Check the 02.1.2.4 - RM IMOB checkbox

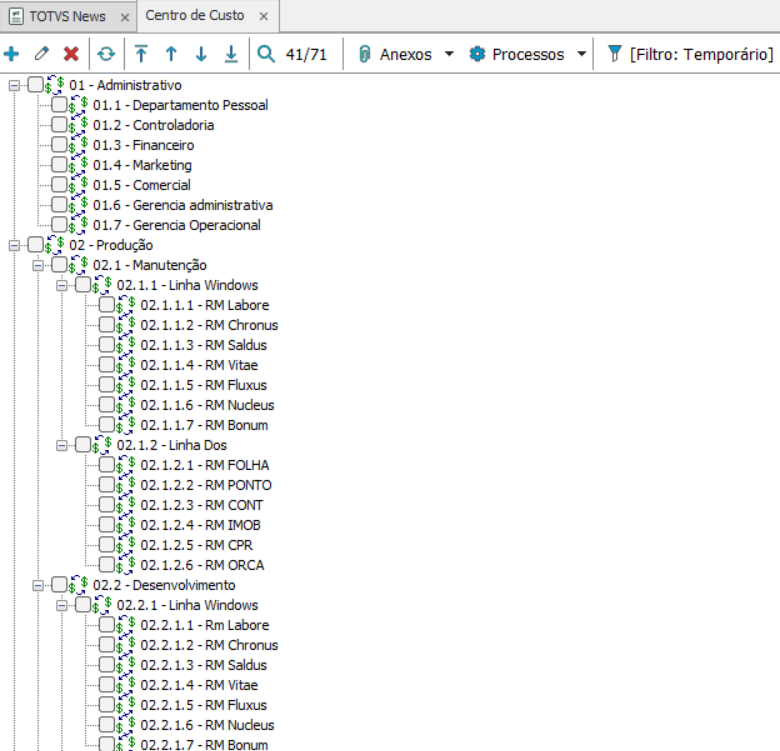click(107, 524)
